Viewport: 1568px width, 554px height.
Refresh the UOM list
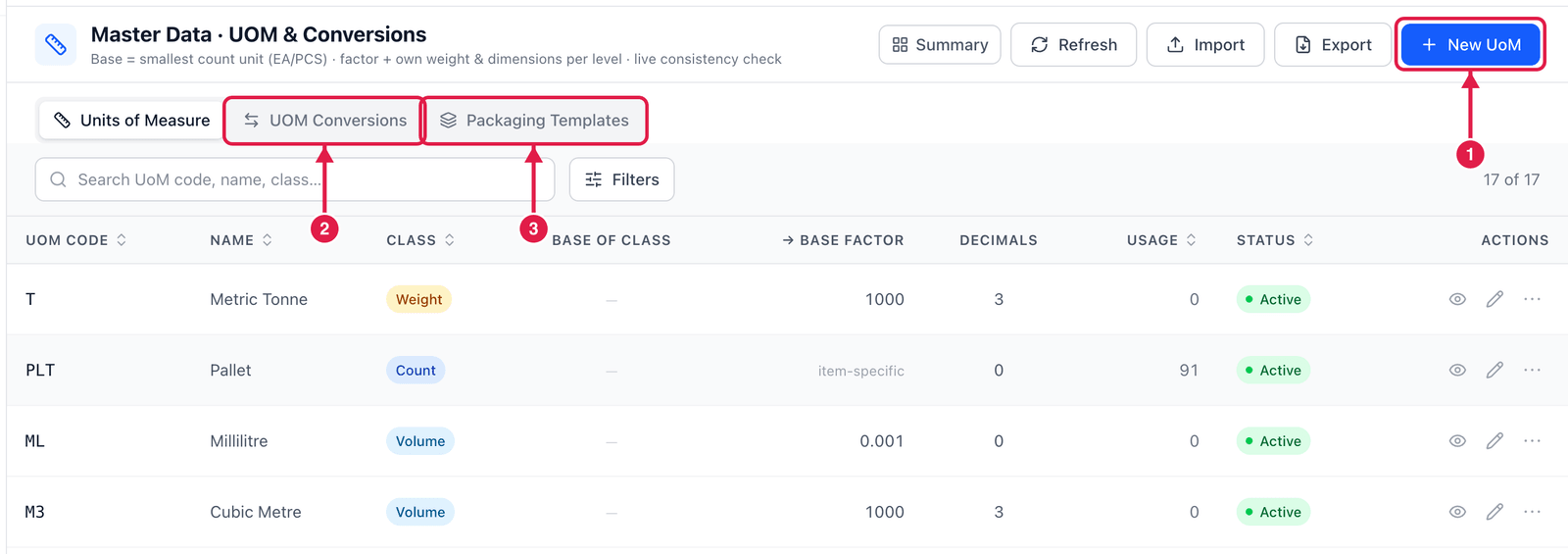pyautogui.click(x=1073, y=45)
